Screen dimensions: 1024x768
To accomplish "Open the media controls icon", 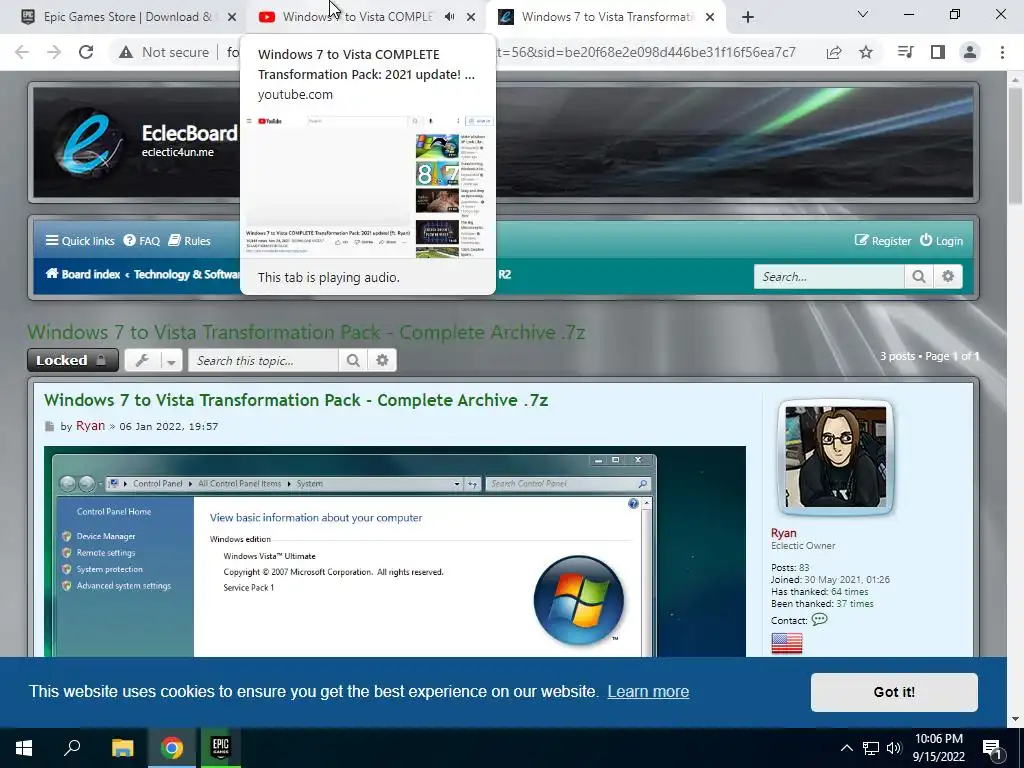I will (x=906, y=52).
